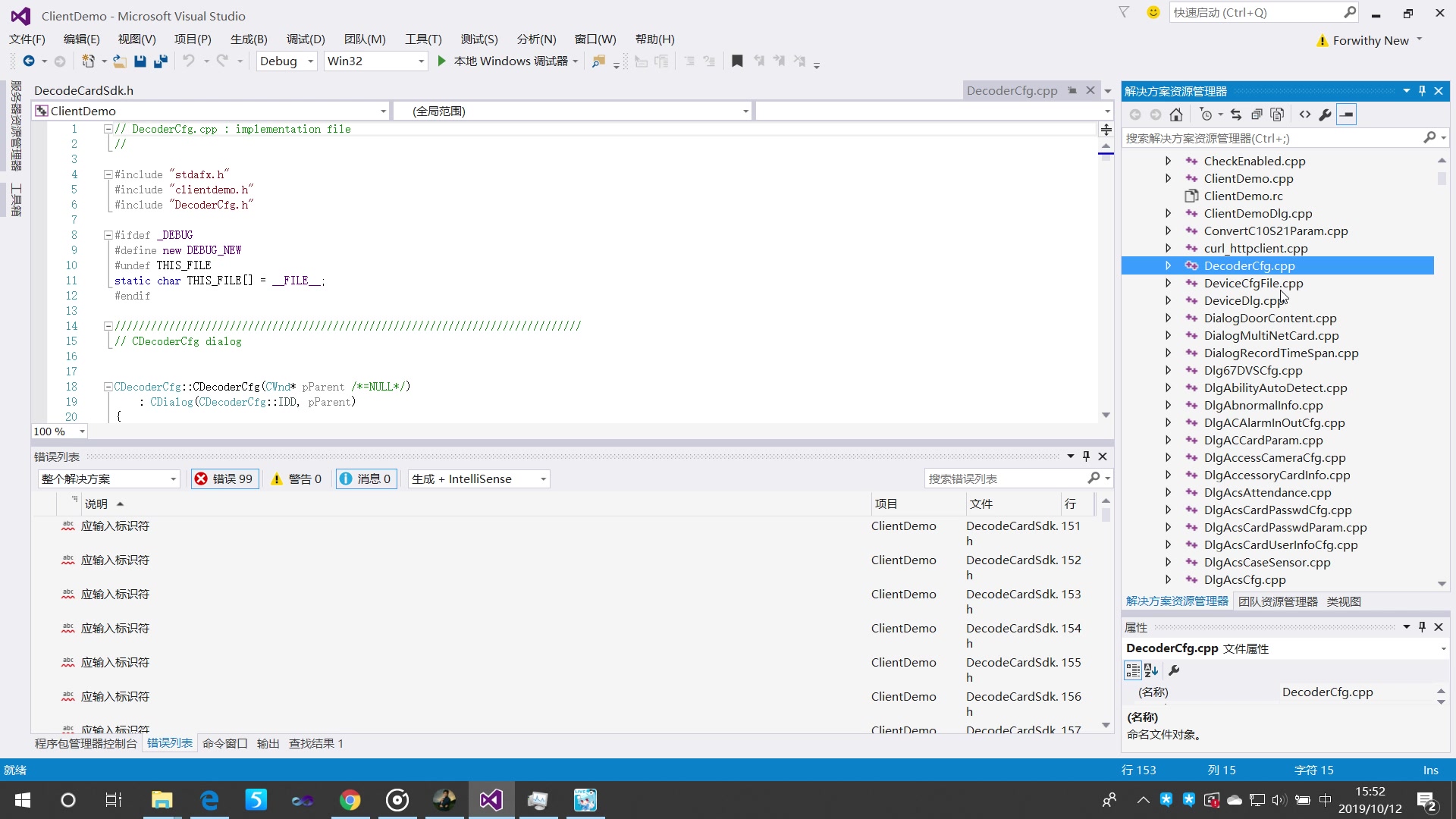This screenshot has height=819, width=1456.
Task: Collapse the #ifdef _DEBUG block at line 8
Action: 108,236
